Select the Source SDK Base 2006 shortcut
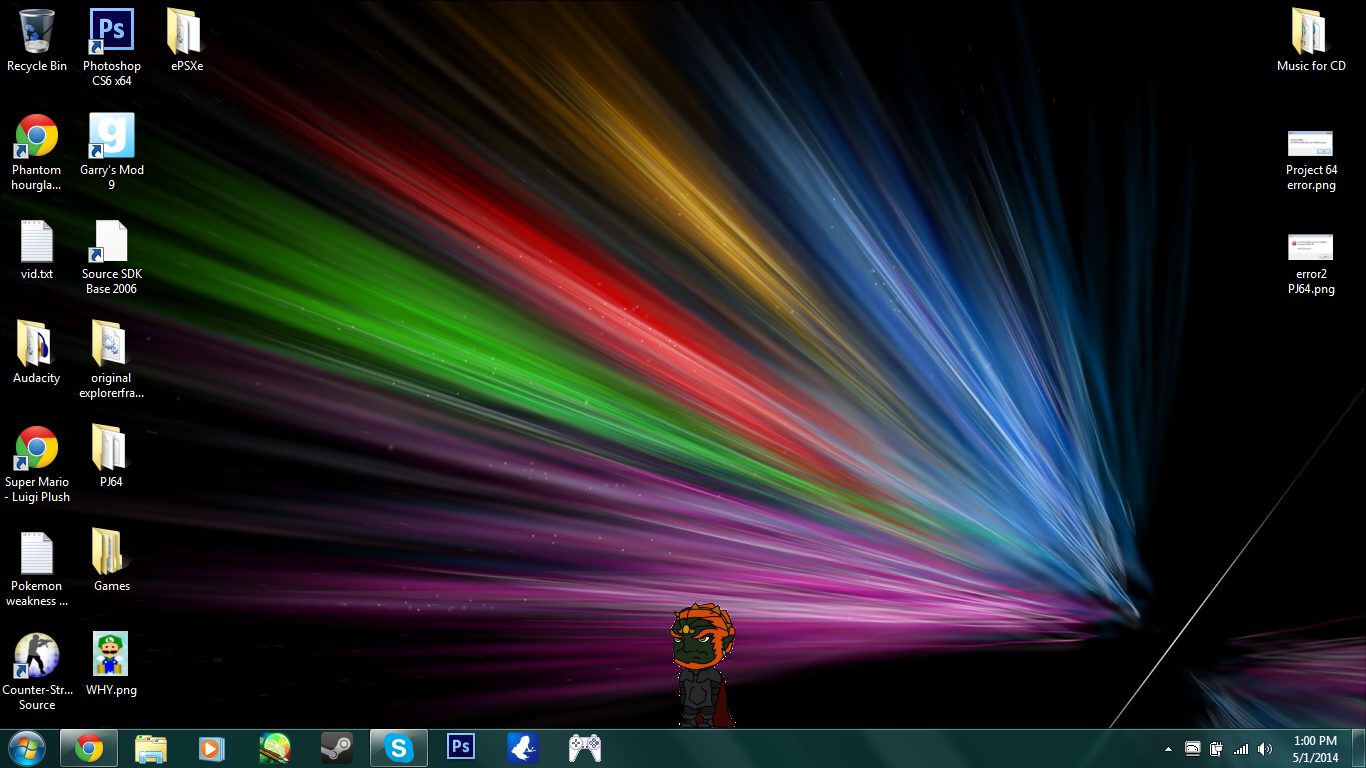The height and width of the screenshot is (768, 1366). tap(111, 257)
